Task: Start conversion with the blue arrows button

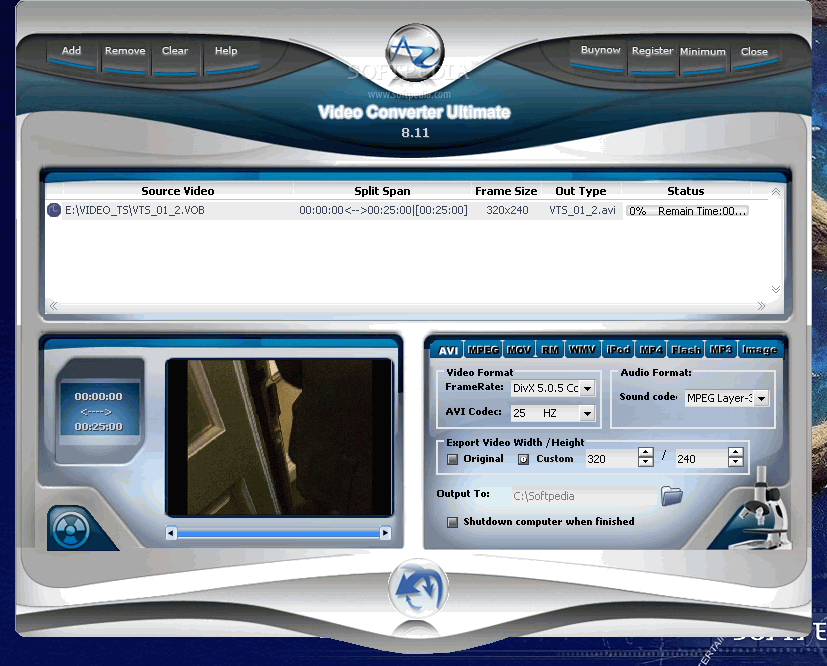Action: (418, 588)
